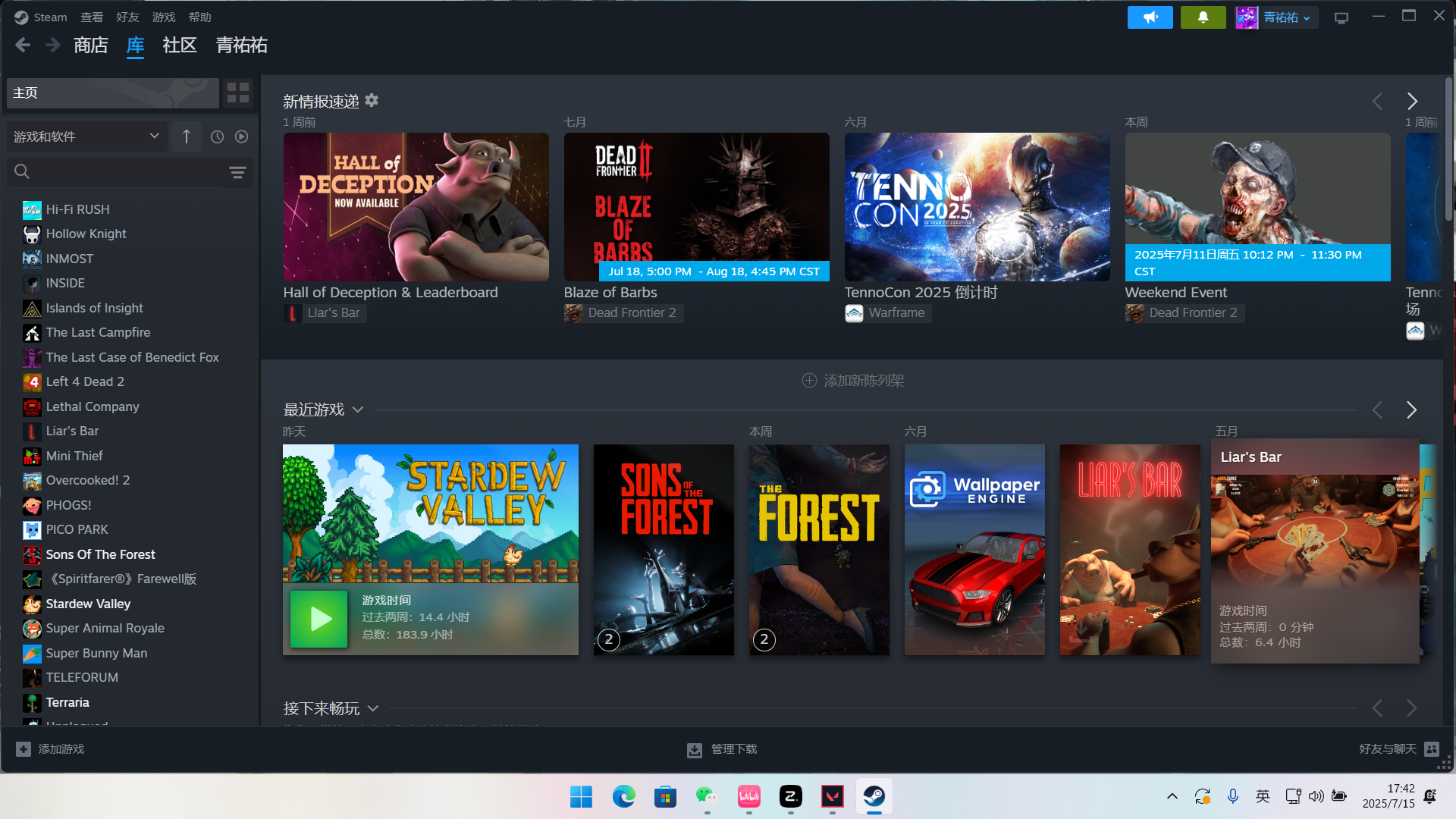Expand the play next shelf dropdown
Screen dimensions: 1456x819
[373, 709]
